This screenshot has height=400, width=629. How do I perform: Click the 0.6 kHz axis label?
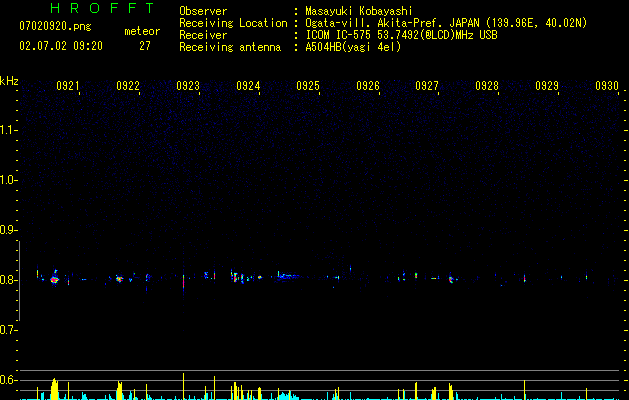[6, 380]
